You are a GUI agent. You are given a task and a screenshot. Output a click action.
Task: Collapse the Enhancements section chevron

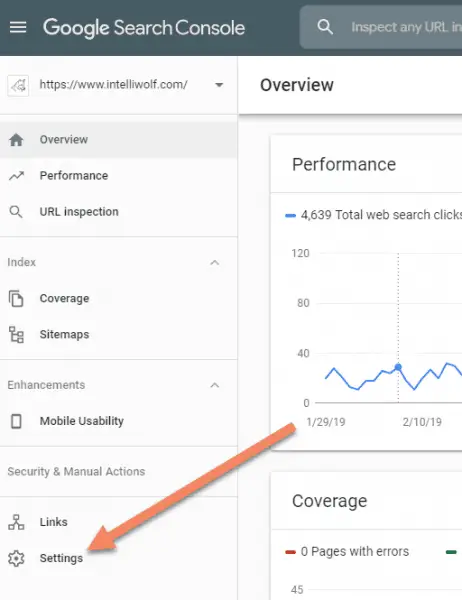[215, 385]
